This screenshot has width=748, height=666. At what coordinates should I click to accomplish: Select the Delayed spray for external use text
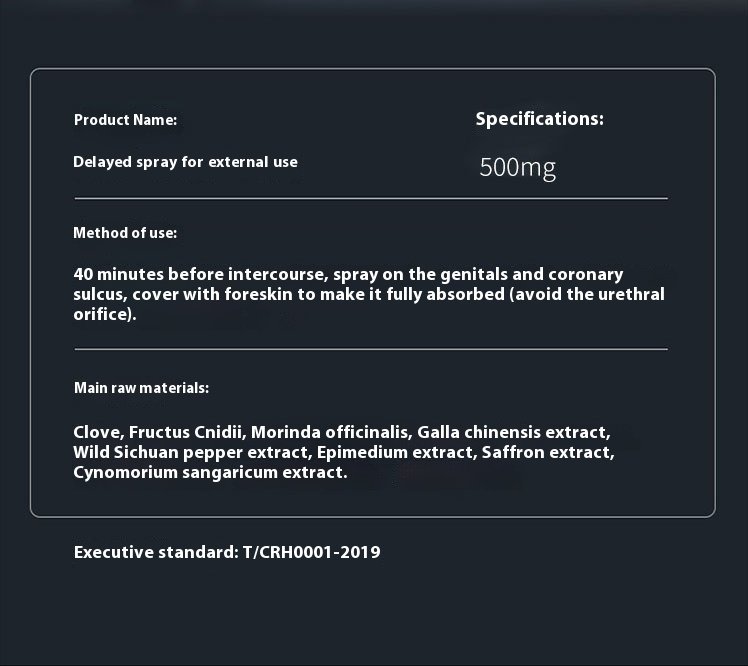(185, 163)
